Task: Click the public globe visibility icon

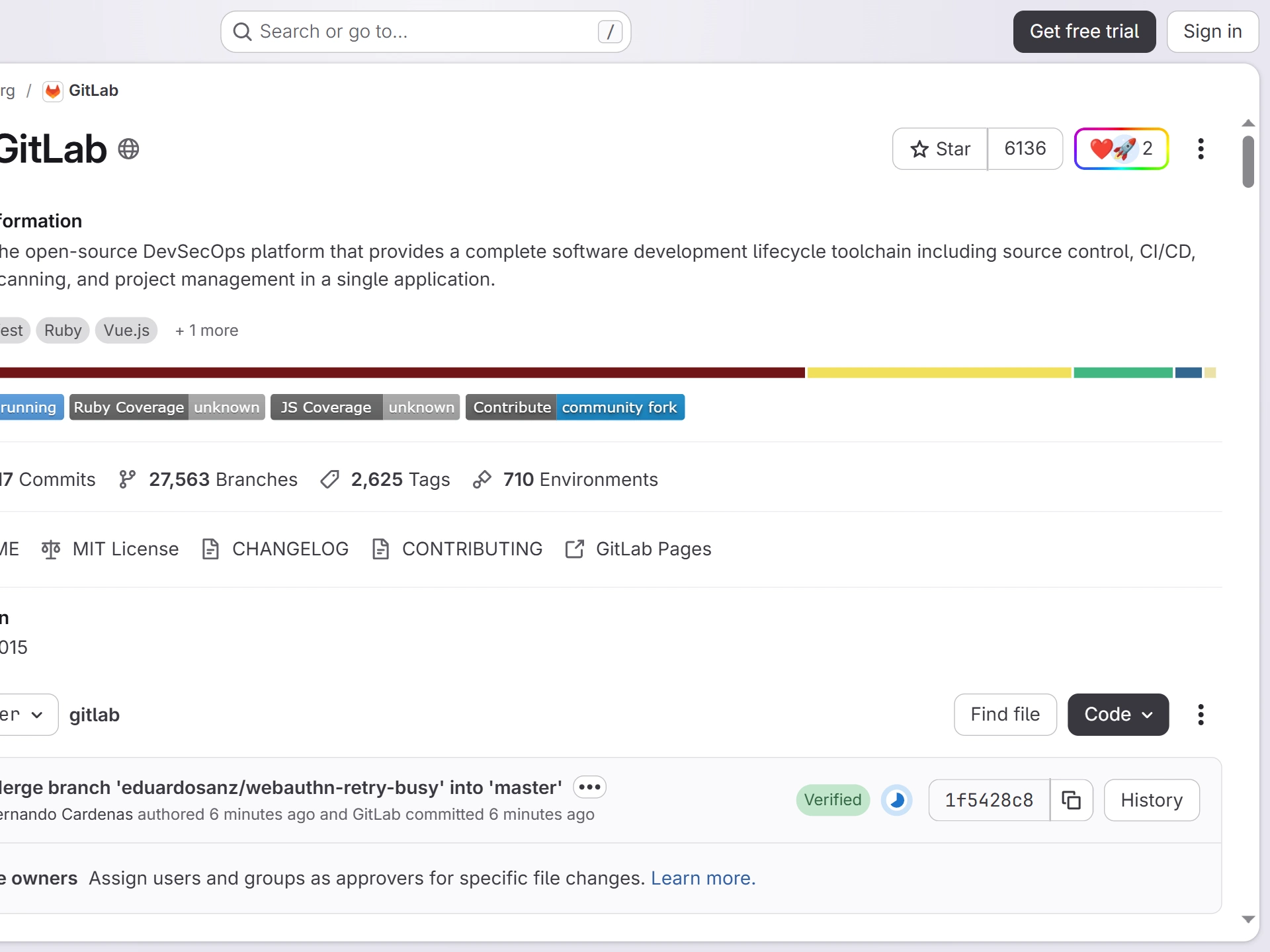Action: pyautogui.click(x=128, y=149)
